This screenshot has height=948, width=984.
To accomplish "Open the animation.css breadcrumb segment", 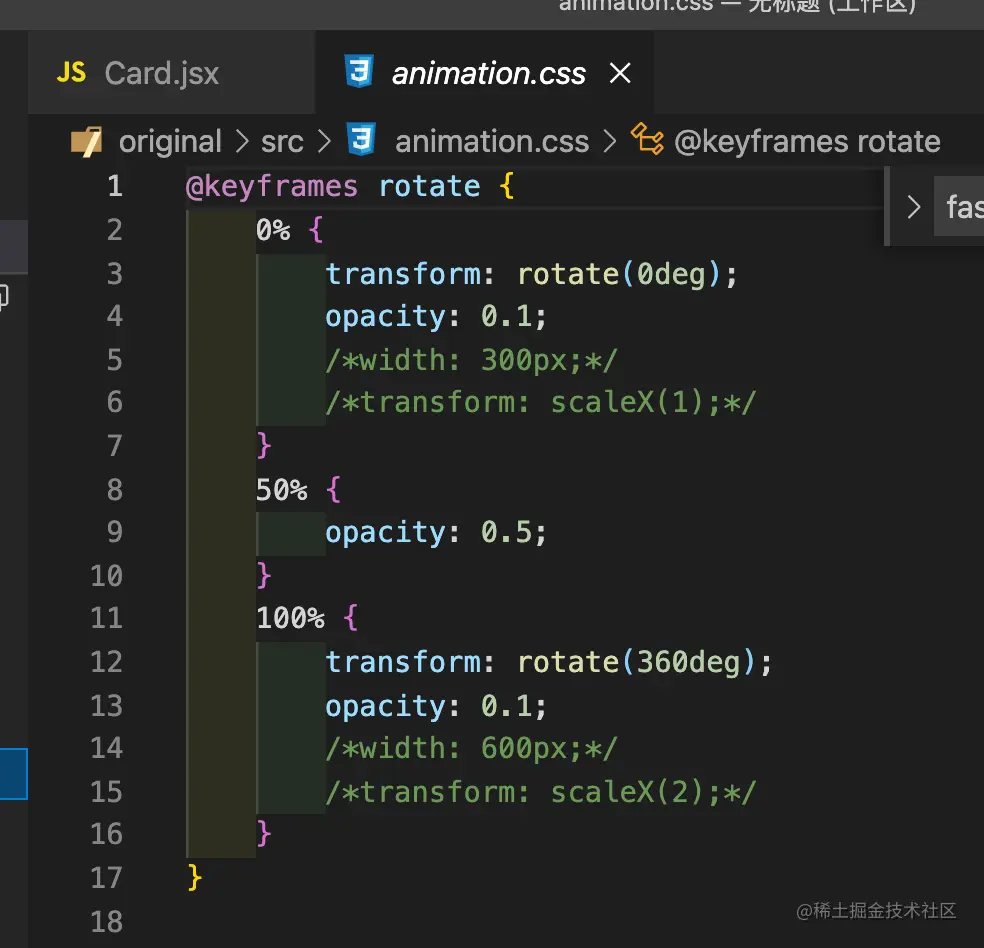I will click(x=491, y=142).
